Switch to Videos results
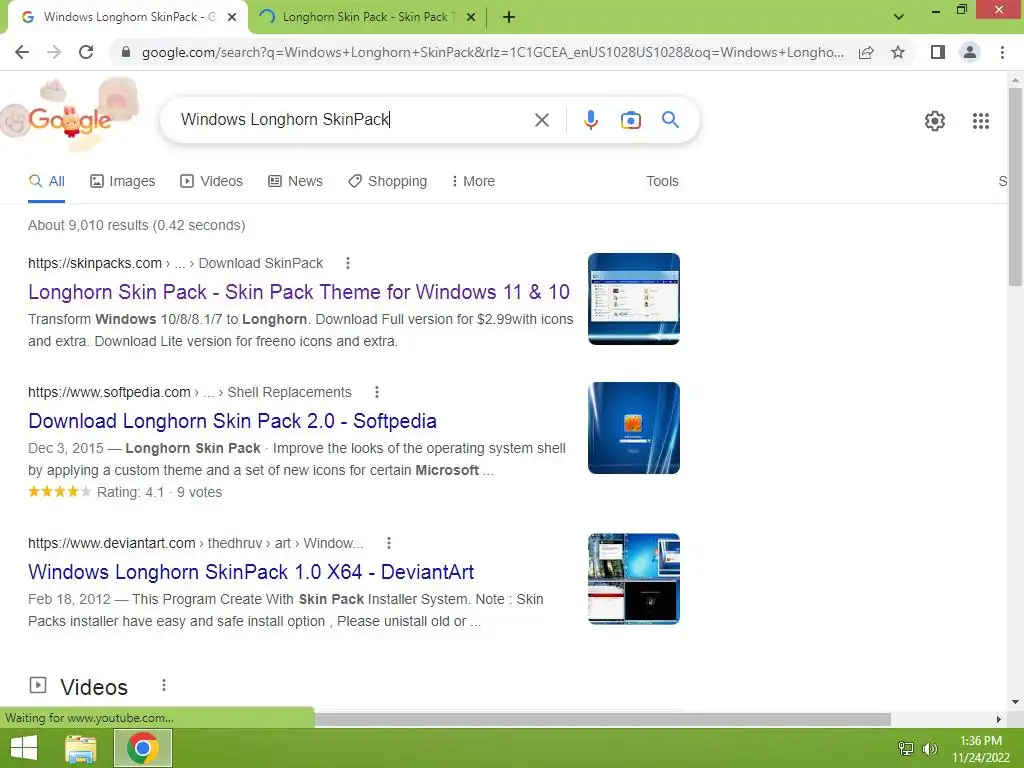This screenshot has height=768, width=1024. 212,182
